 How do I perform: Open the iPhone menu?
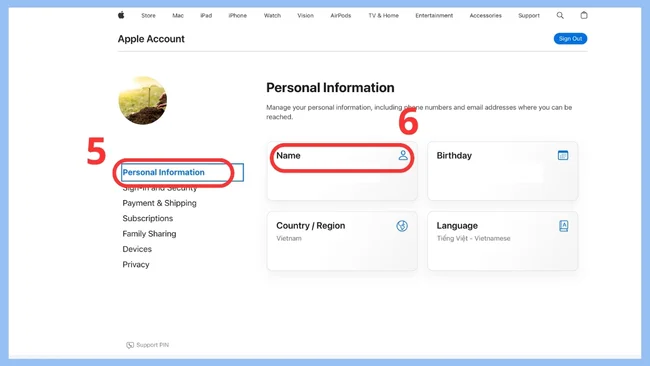[238, 15]
